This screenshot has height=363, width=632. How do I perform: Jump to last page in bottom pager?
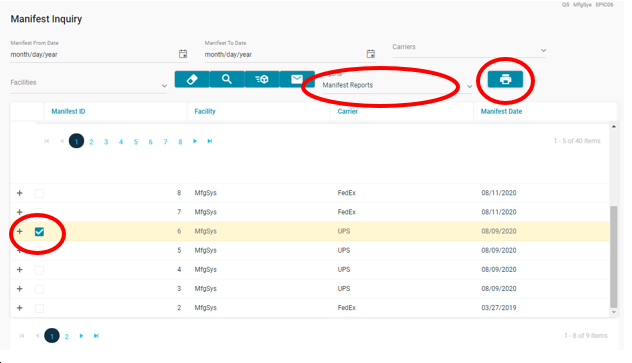[96, 336]
